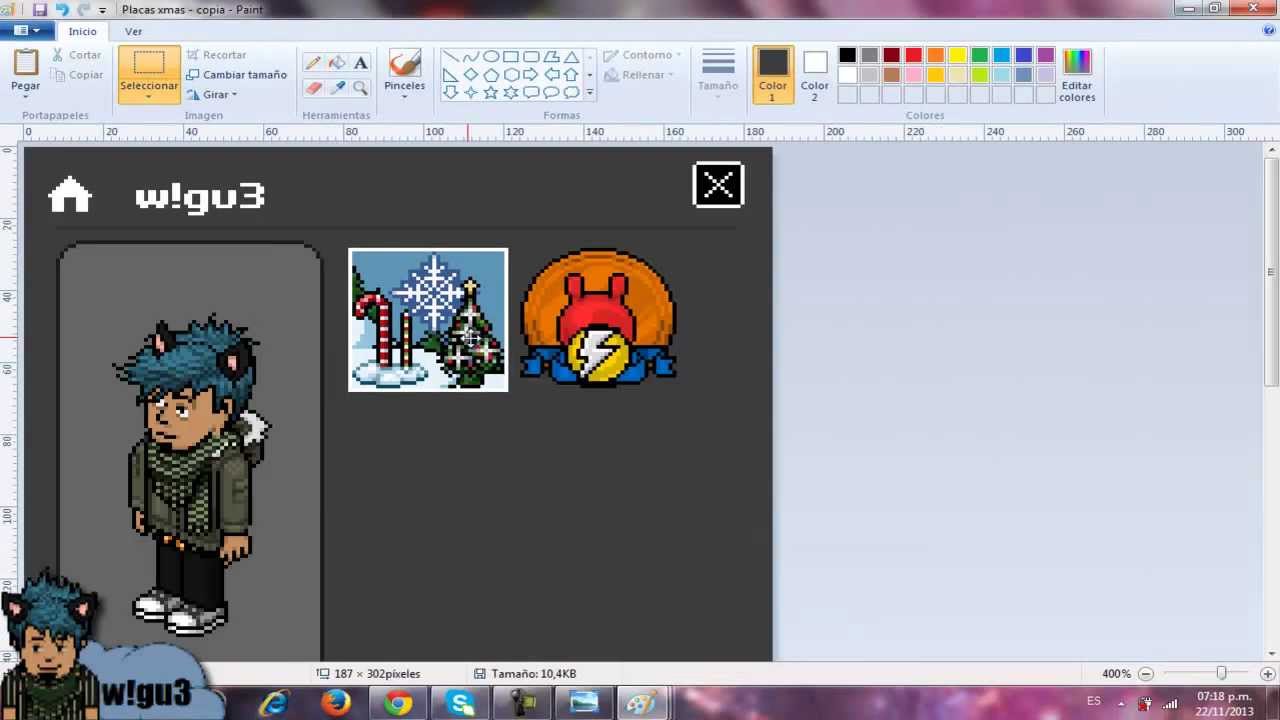Open the Contorno outline dropdown
Viewport: 1280px width, 720px height.
(642, 55)
